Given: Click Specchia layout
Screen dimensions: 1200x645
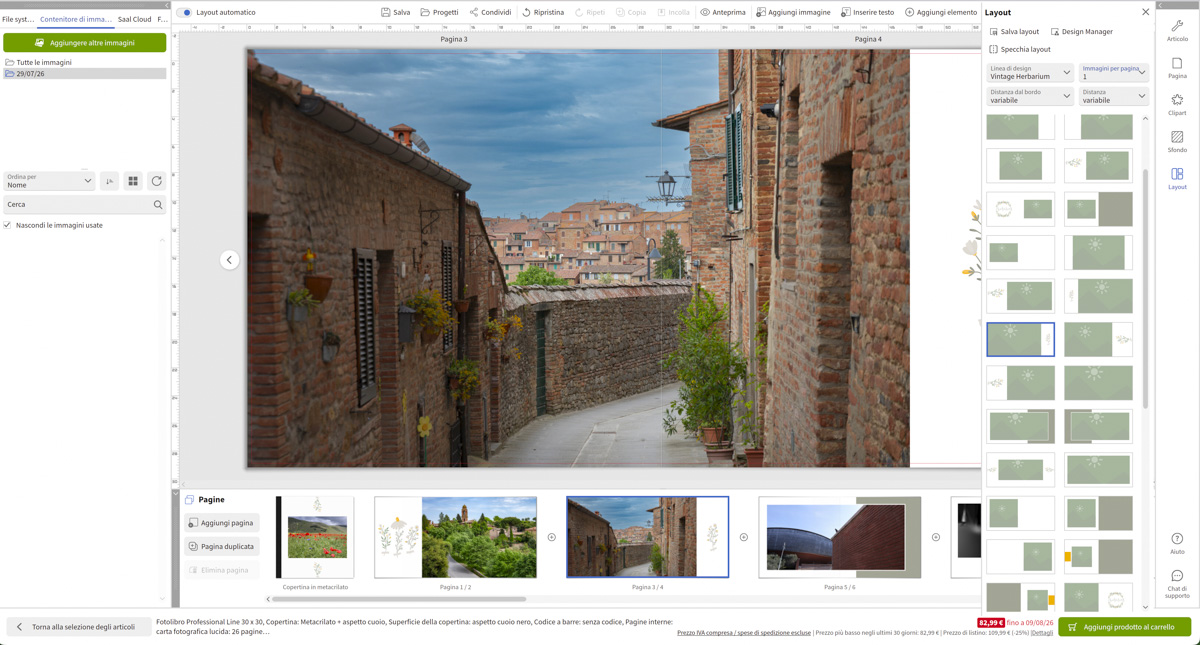Looking at the screenshot, I should pos(1019,49).
